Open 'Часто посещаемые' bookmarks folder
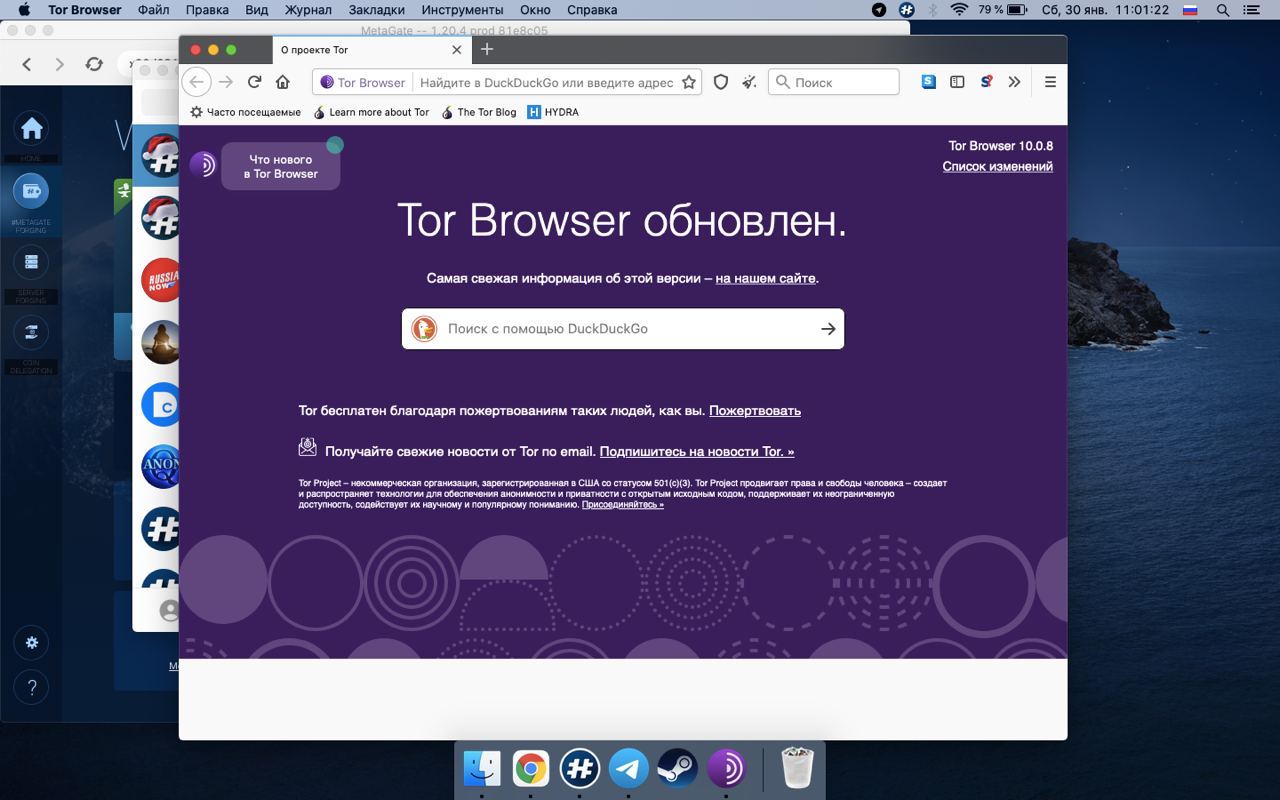Viewport: 1280px width, 800px height. (245, 112)
